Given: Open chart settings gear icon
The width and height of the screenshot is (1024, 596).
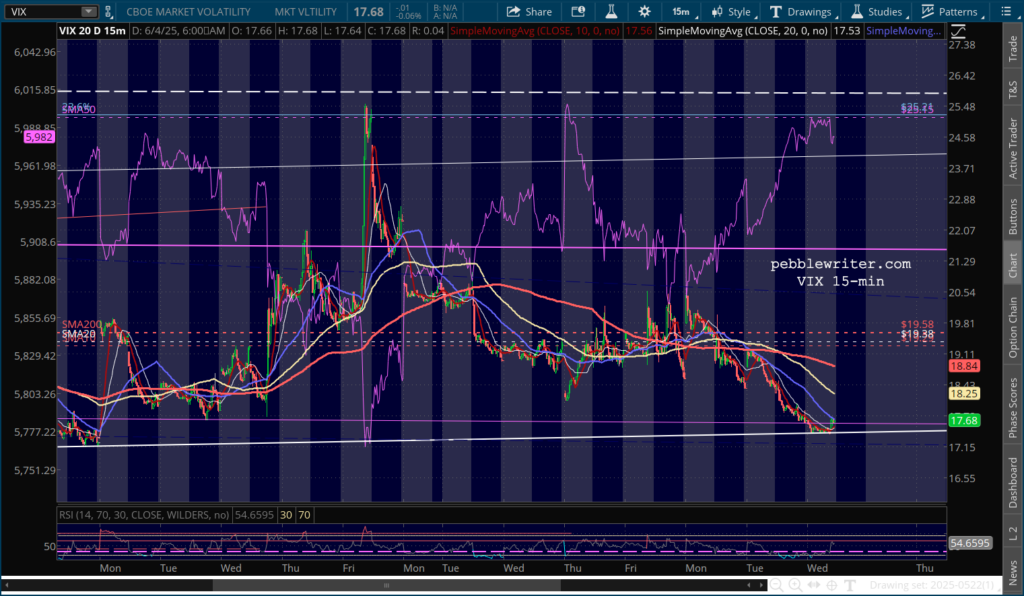Looking at the screenshot, I should tap(644, 12).
